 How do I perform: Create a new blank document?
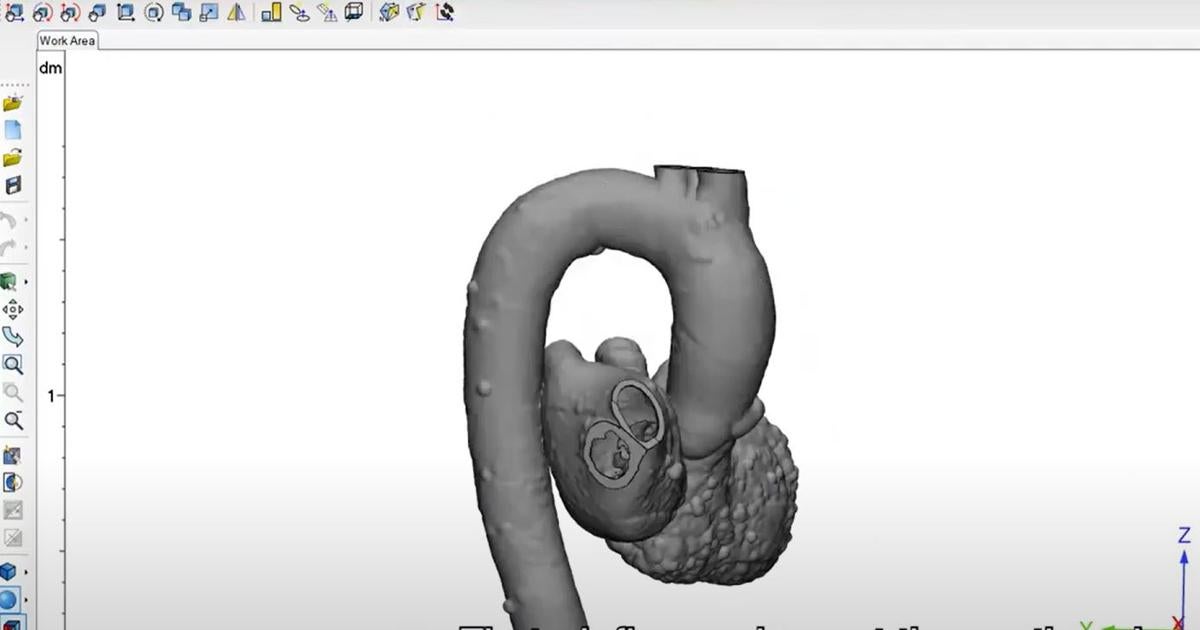coord(12,130)
